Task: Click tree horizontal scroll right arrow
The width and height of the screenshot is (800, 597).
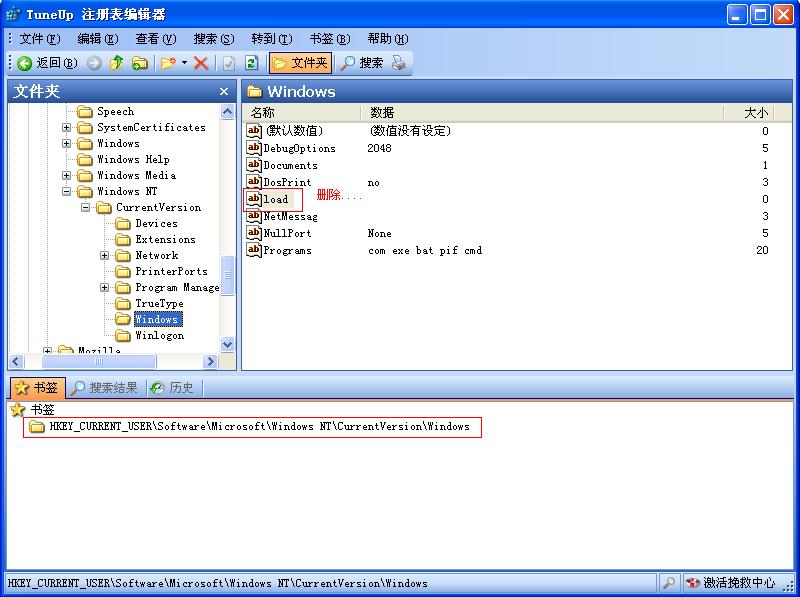Action: tap(210, 362)
